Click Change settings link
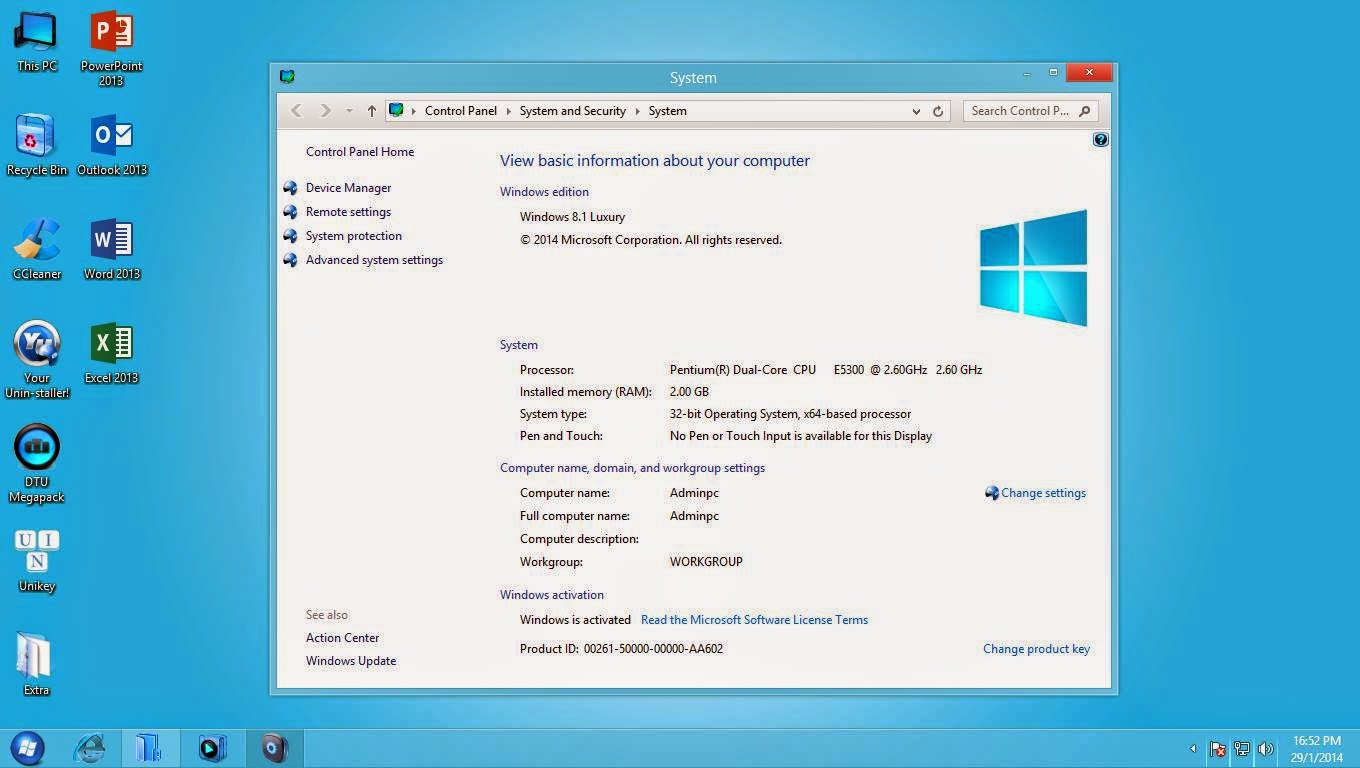The image size is (1360, 768). tap(1043, 493)
